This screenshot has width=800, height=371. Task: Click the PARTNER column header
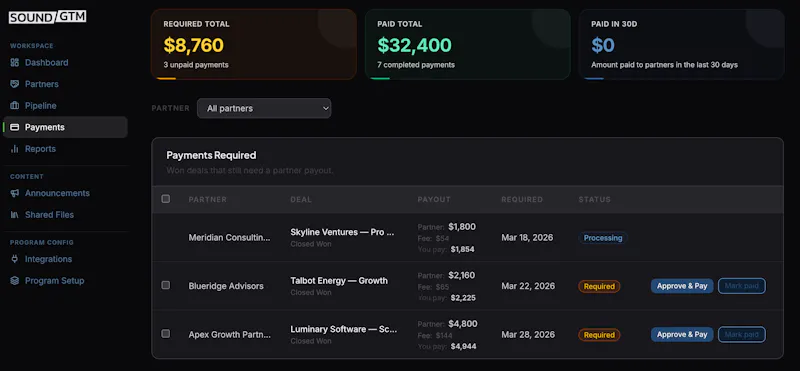point(208,200)
